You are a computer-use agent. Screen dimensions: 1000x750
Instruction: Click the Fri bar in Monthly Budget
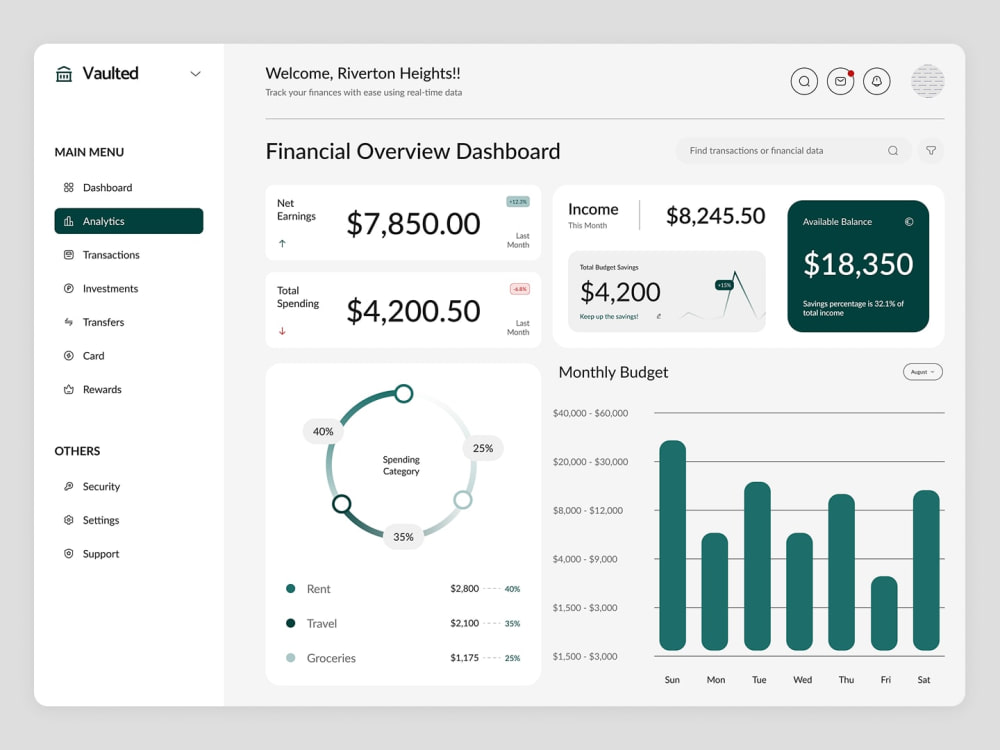pos(884,614)
